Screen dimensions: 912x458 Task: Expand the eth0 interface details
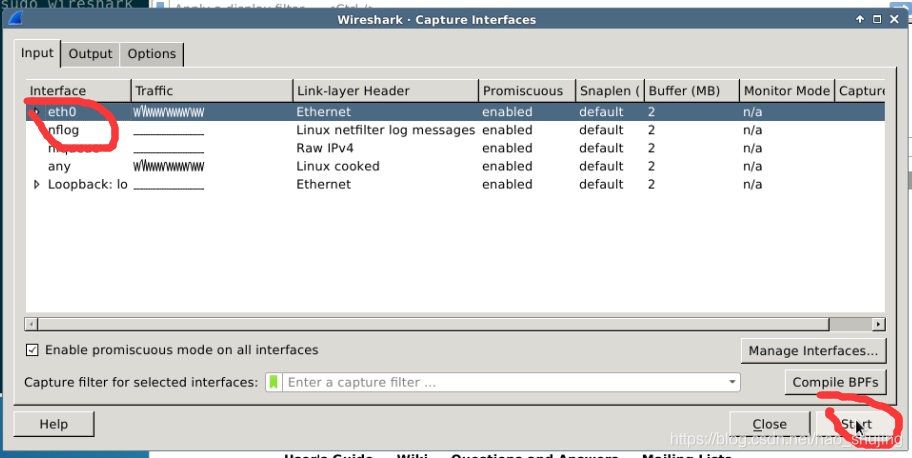(x=37, y=111)
